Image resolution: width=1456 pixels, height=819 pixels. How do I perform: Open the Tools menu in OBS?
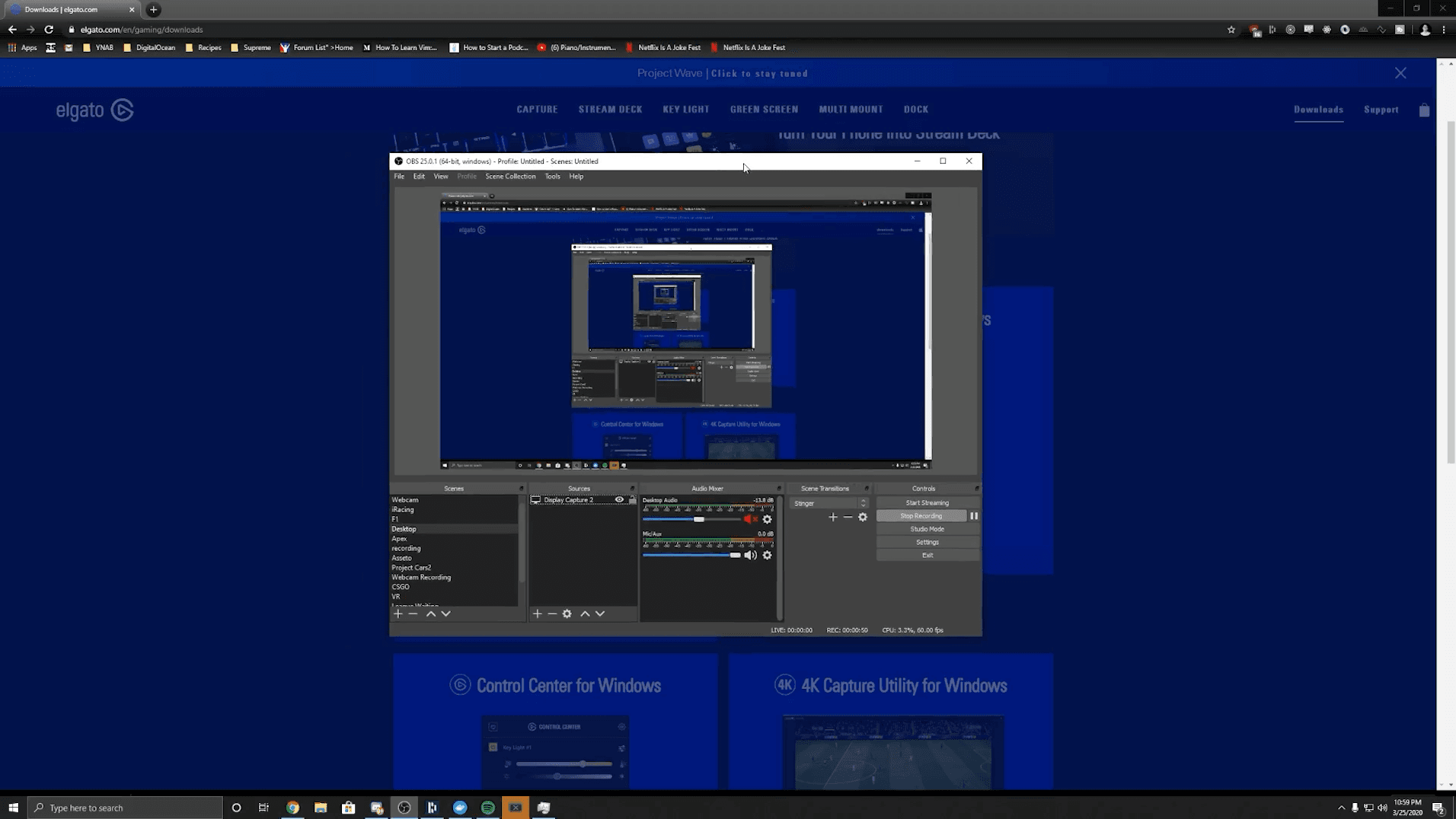click(552, 177)
